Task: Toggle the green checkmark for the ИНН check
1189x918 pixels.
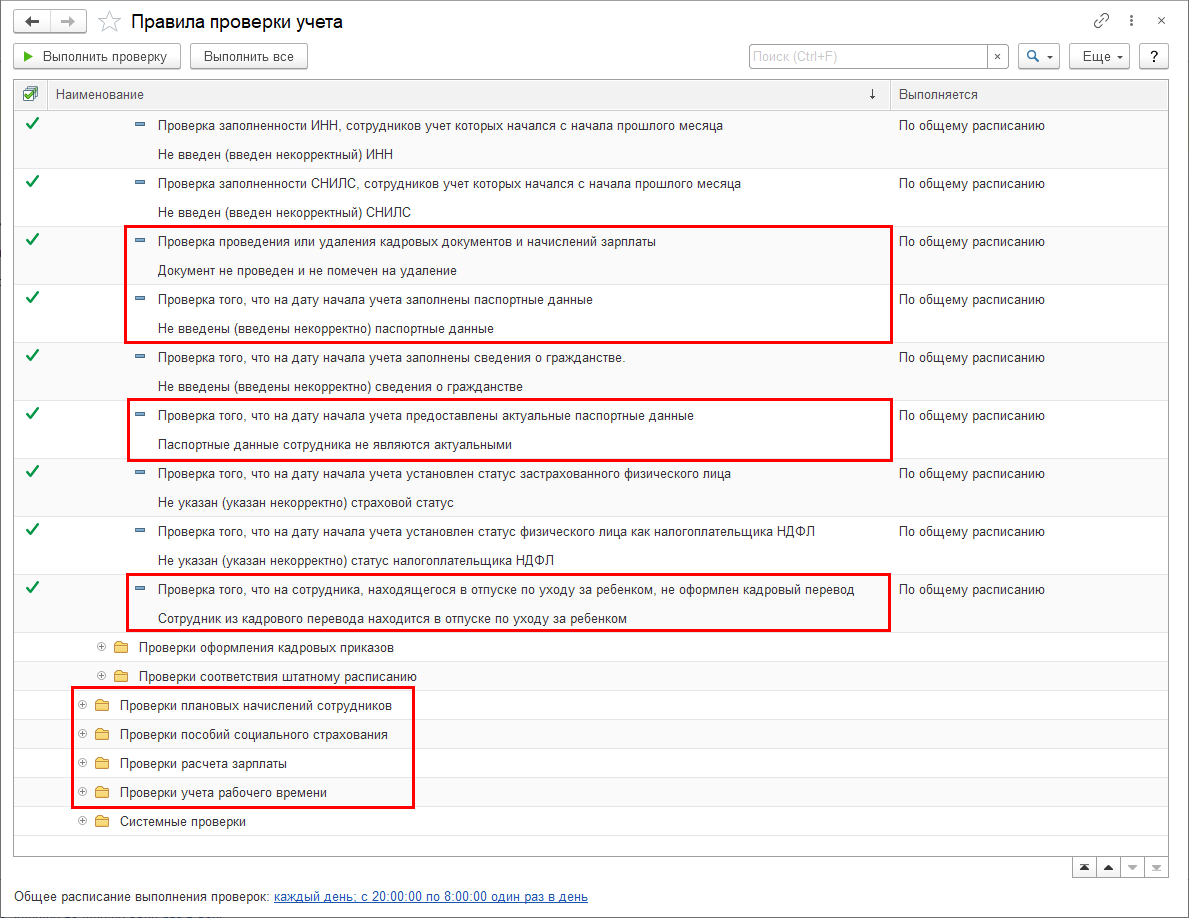Action: click(x=32, y=124)
